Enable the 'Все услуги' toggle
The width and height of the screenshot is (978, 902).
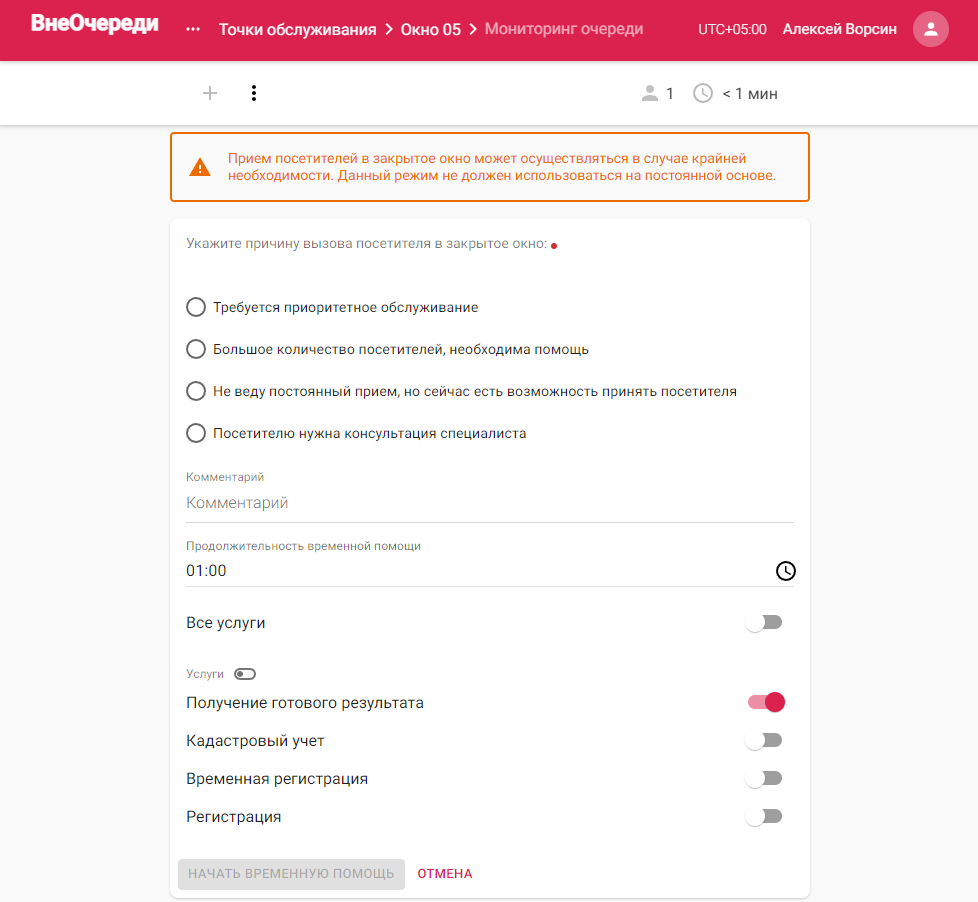pyautogui.click(x=764, y=623)
